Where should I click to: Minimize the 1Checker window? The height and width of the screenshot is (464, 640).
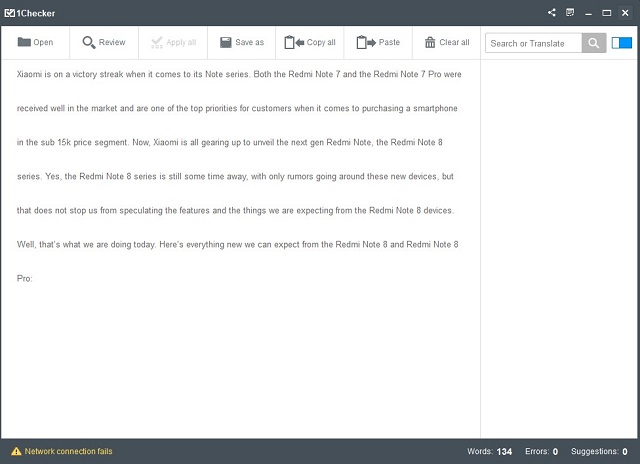[x=588, y=13]
